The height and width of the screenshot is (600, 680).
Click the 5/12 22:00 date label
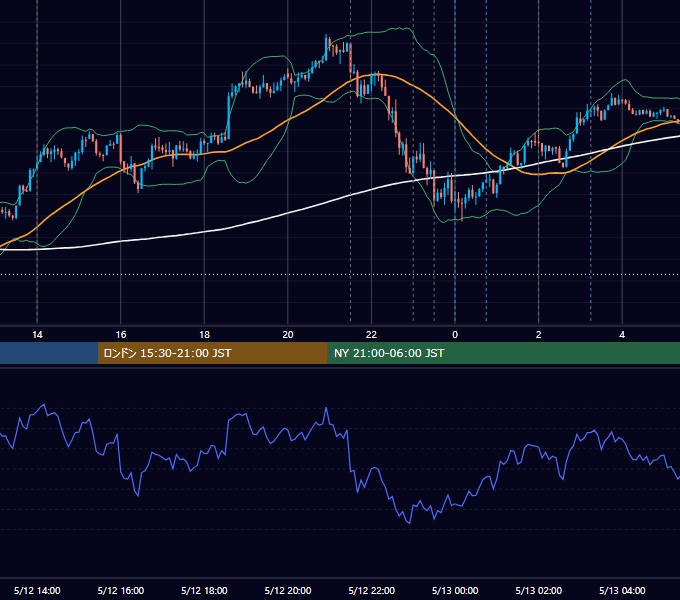coord(372,590)
